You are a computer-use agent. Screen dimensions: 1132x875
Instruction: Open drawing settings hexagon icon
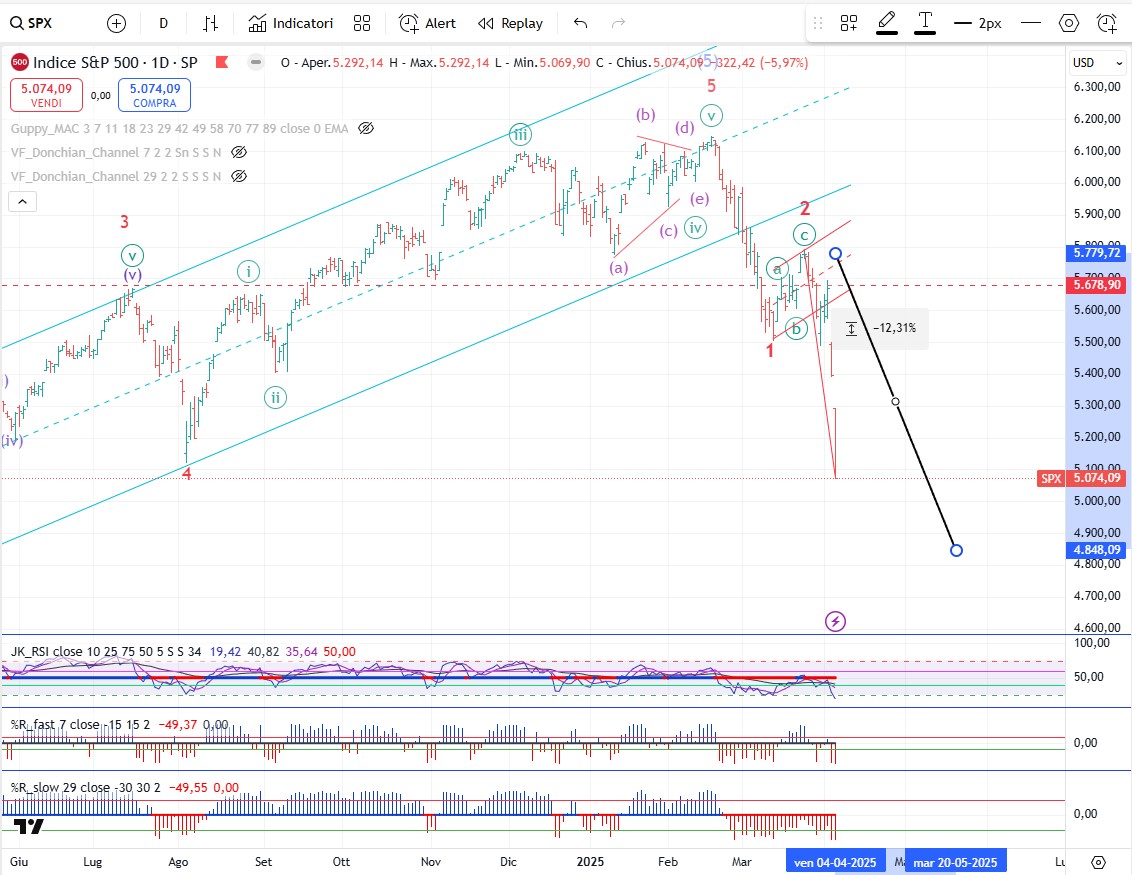pyautogui.click(x=1068, y=24)
